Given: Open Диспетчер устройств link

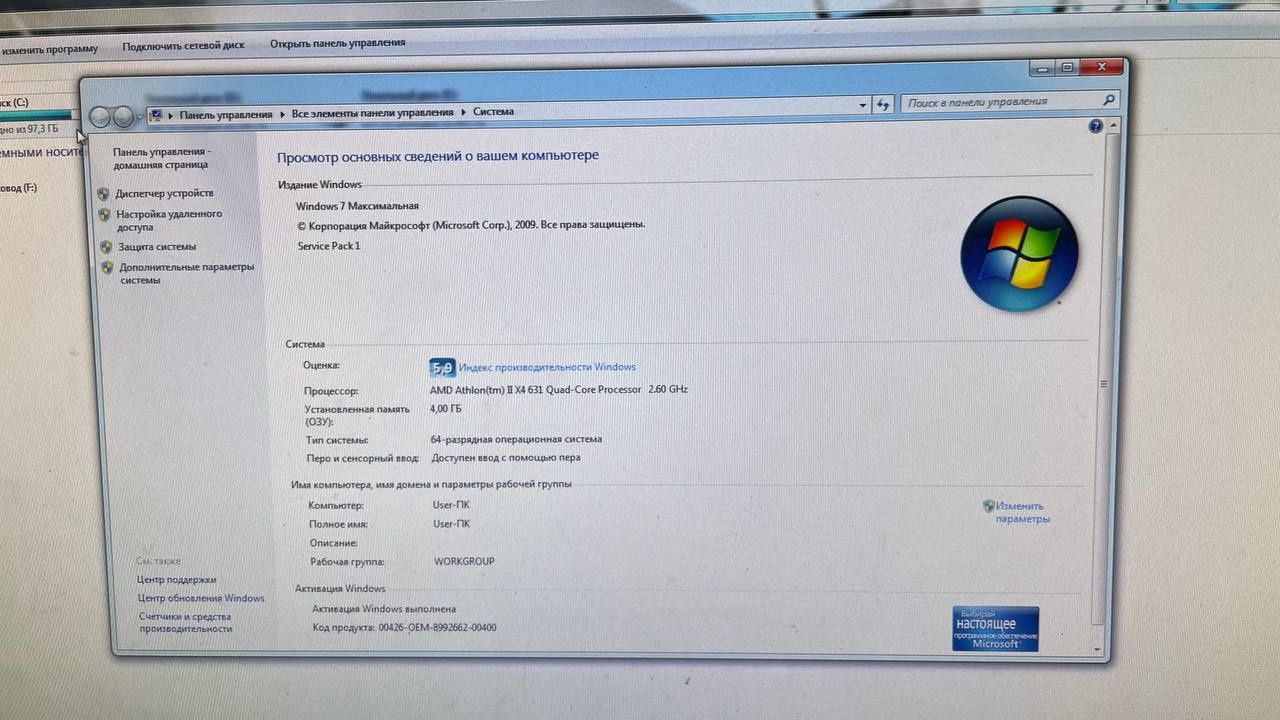Looking at the screenshot, I should point(164,193).
